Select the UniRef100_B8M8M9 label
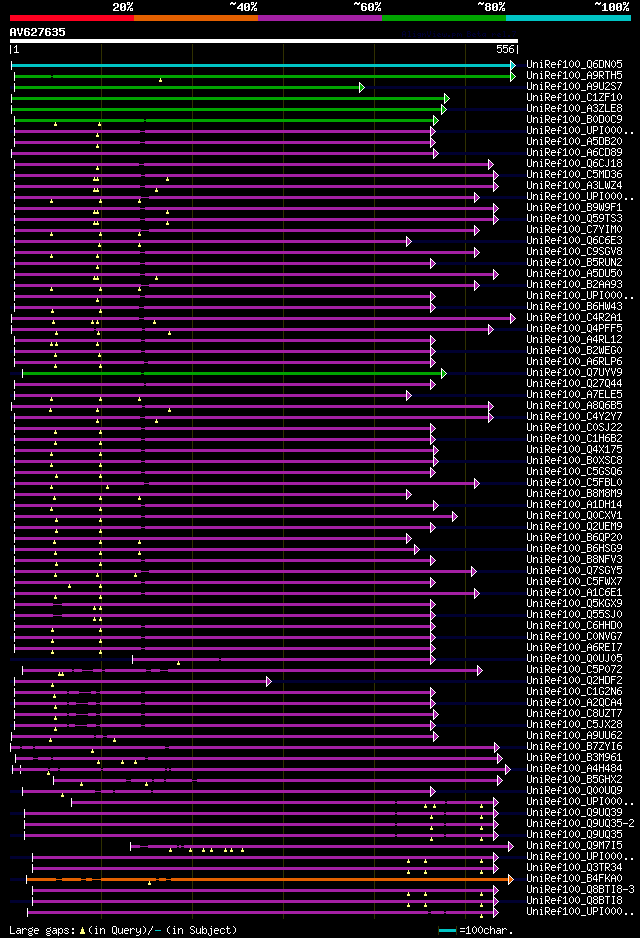 pyautogui.click(x=574, y=494)
